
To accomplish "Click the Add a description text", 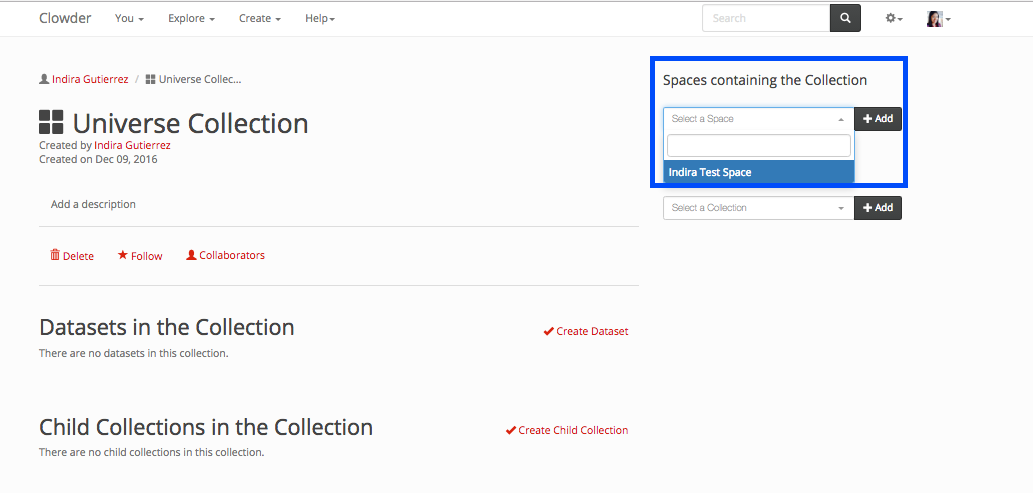I will [x=93, y=204].
